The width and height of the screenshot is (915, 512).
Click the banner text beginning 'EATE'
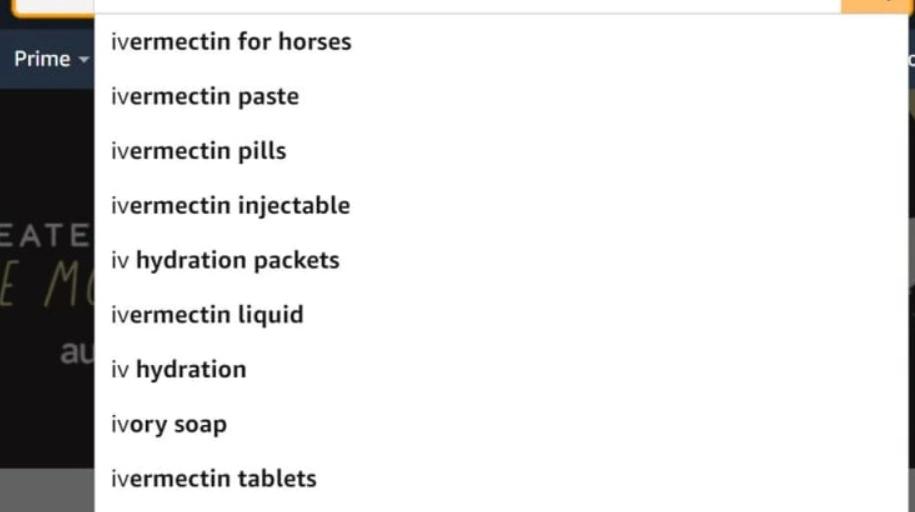[x=46, y=236]
